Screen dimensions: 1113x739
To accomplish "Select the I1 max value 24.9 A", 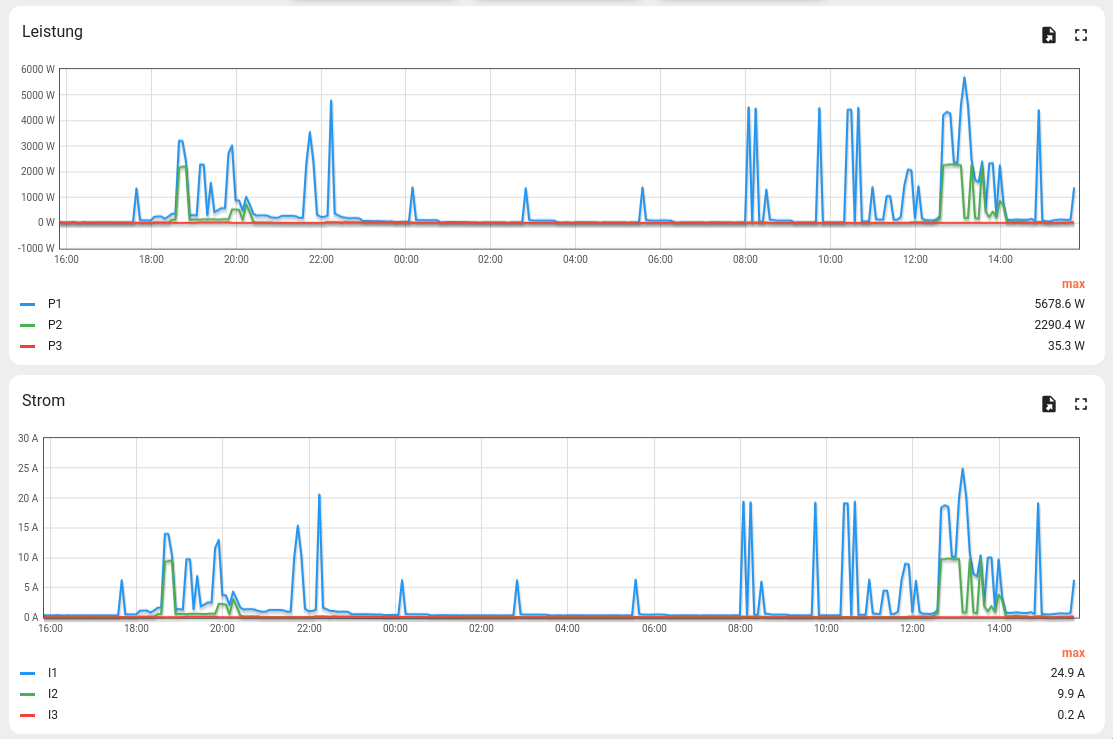I will pyautogui.click(x=1067, y=673).
